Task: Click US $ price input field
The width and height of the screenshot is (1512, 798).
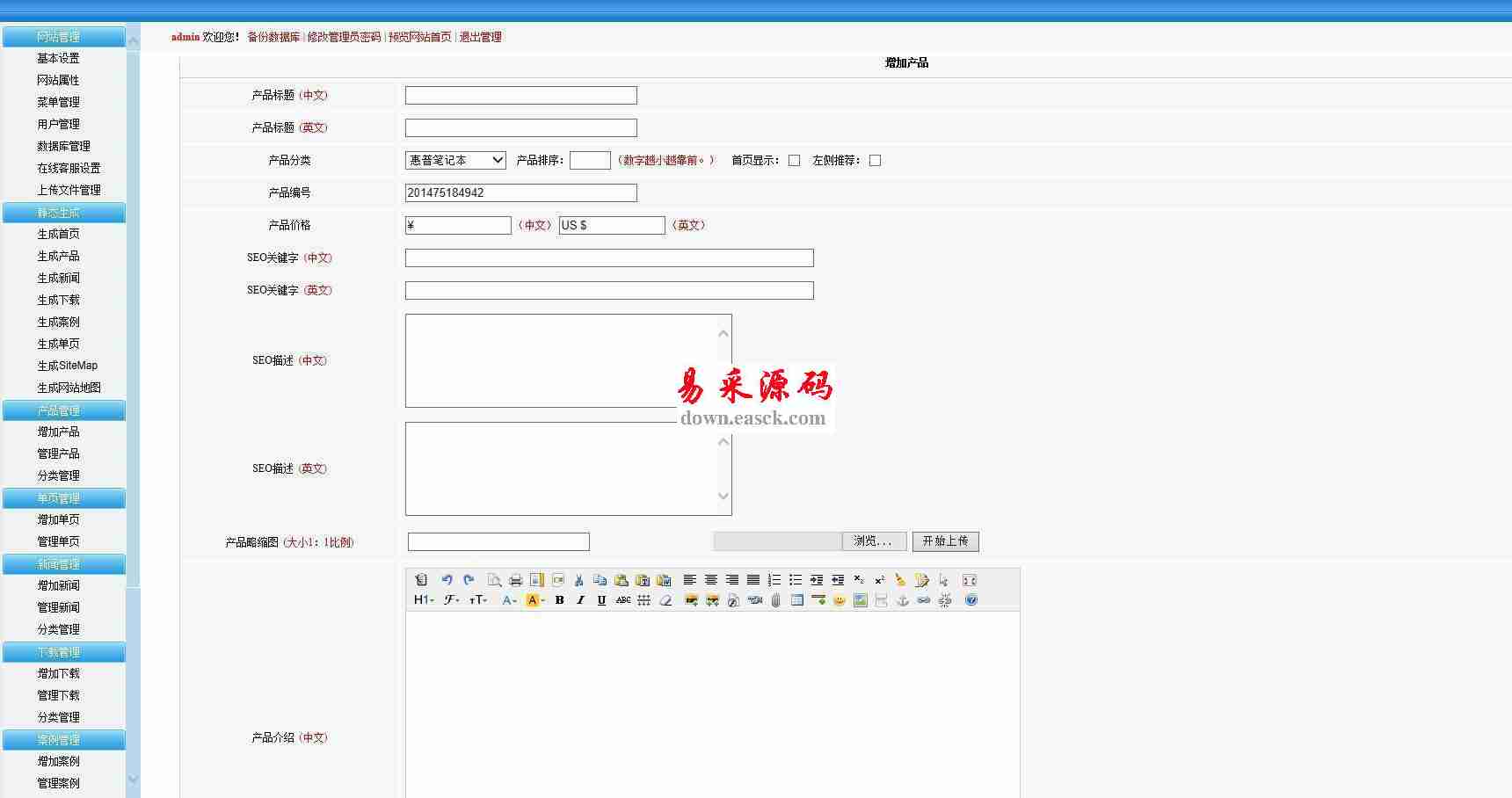Action: 612,225
